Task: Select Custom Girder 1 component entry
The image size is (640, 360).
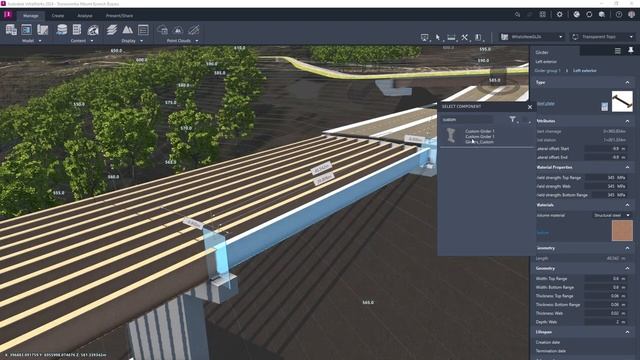Action: coord(486,136)
